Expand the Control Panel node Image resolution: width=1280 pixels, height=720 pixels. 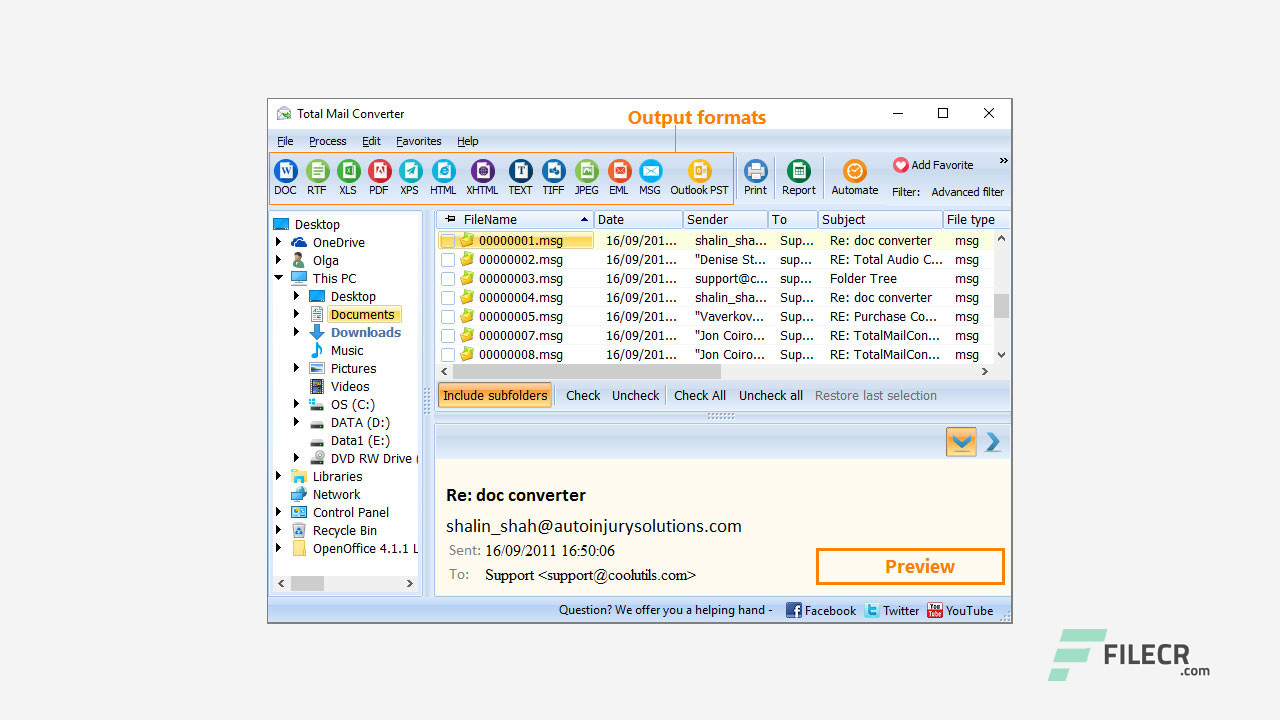(x=279, y=512)
